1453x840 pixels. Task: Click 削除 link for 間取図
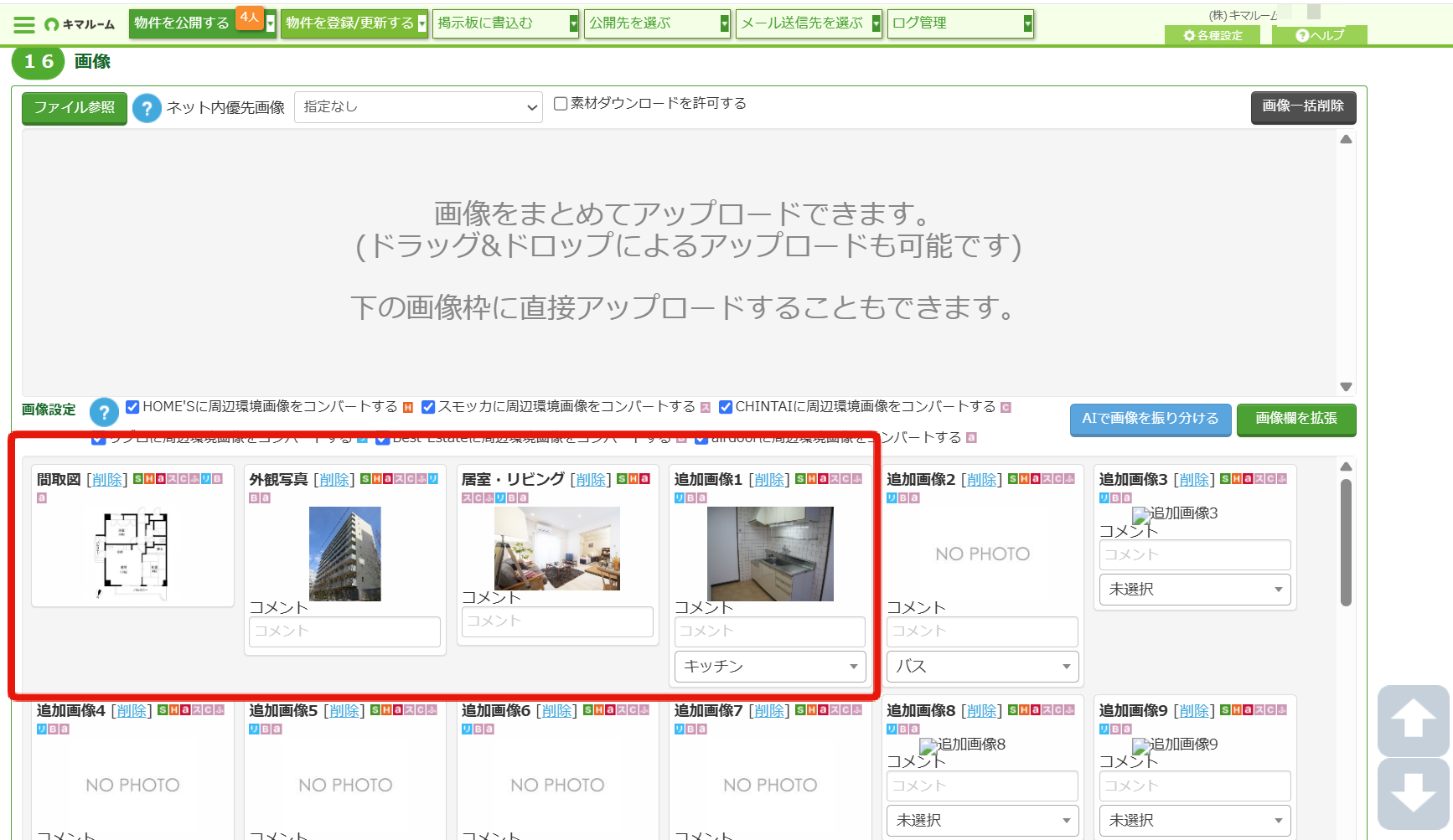point(106,480)
